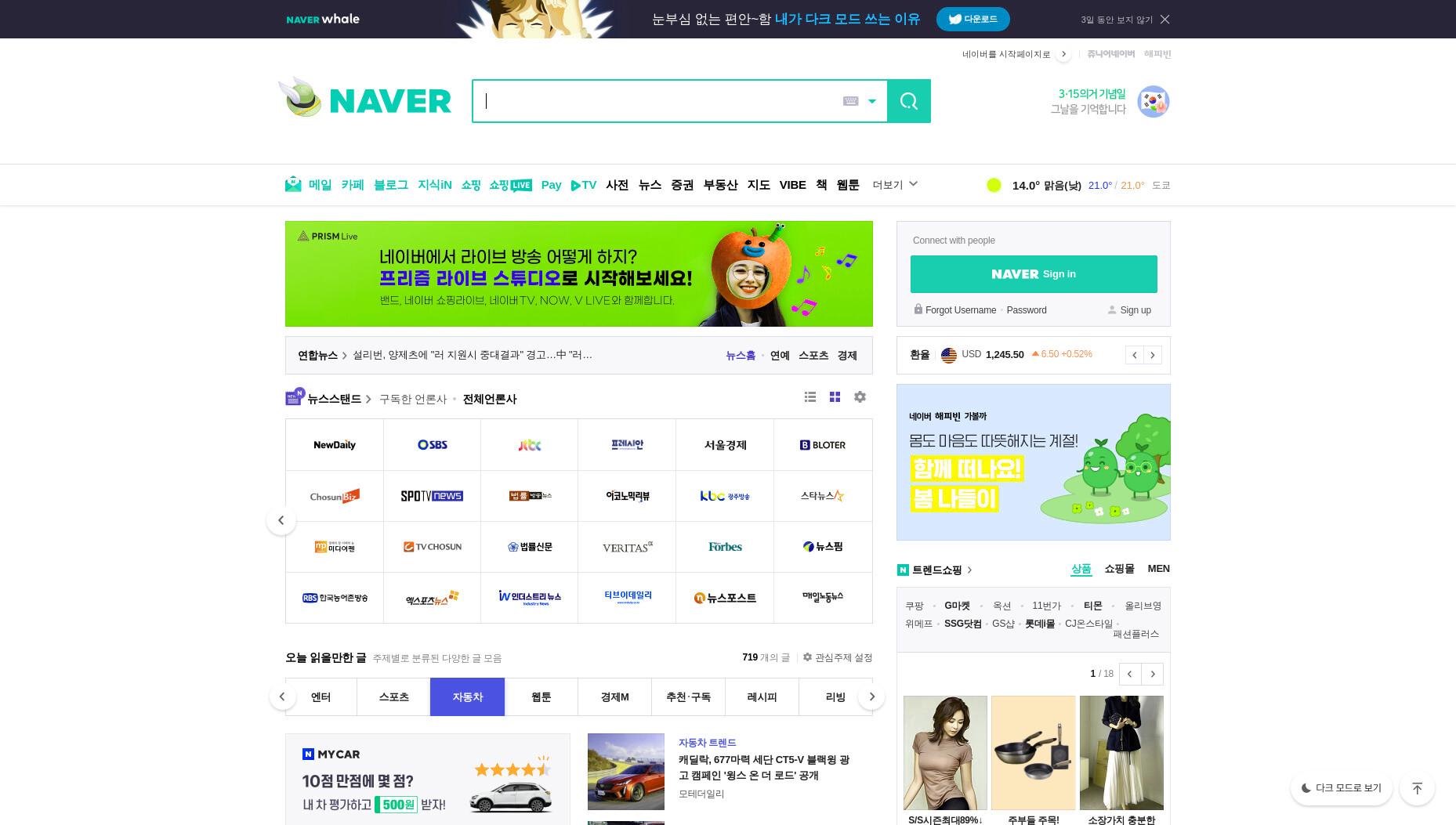The image size is (1456, 825).
Task: Open the mail icon shortcut
Action: pos(293,184)
